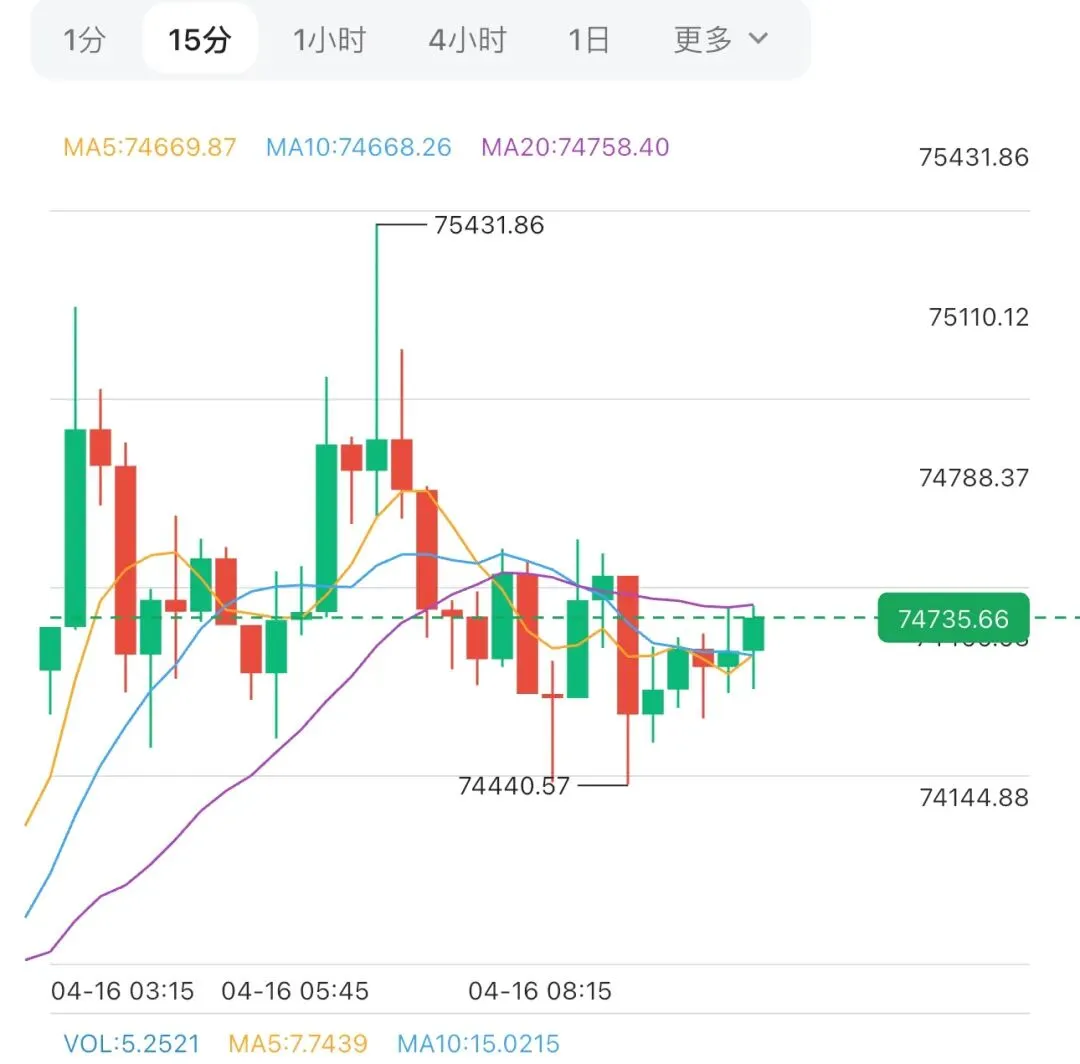Screen dimensions: 1080x1064
Task: Click the 75110.12 price axis label
Action: click(978, 317)
